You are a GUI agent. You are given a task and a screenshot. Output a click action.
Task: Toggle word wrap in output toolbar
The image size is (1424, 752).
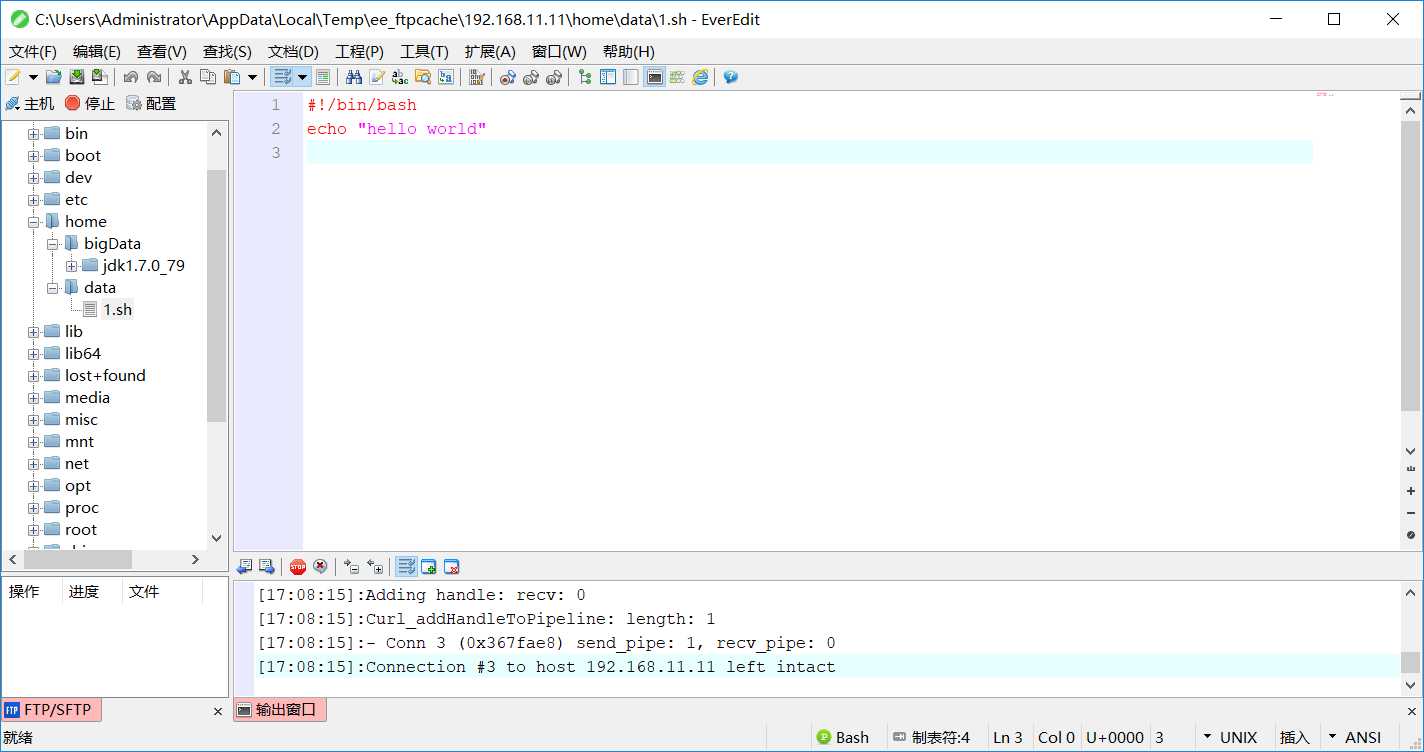click(x=406, y=567)
